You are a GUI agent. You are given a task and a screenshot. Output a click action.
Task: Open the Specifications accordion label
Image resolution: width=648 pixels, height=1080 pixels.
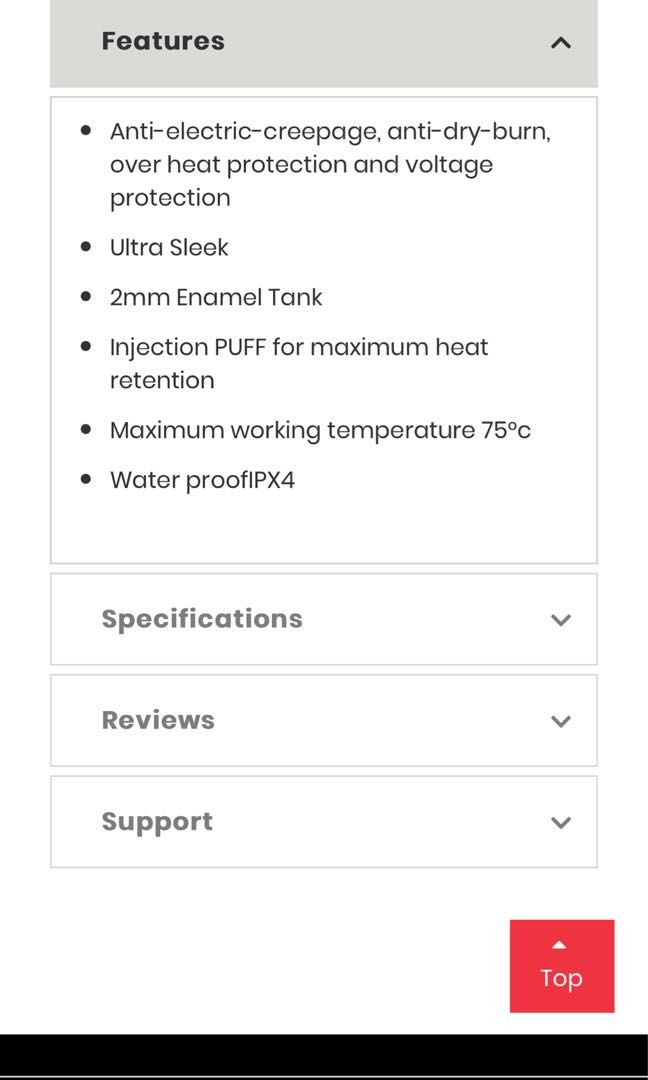click(202, 619)
